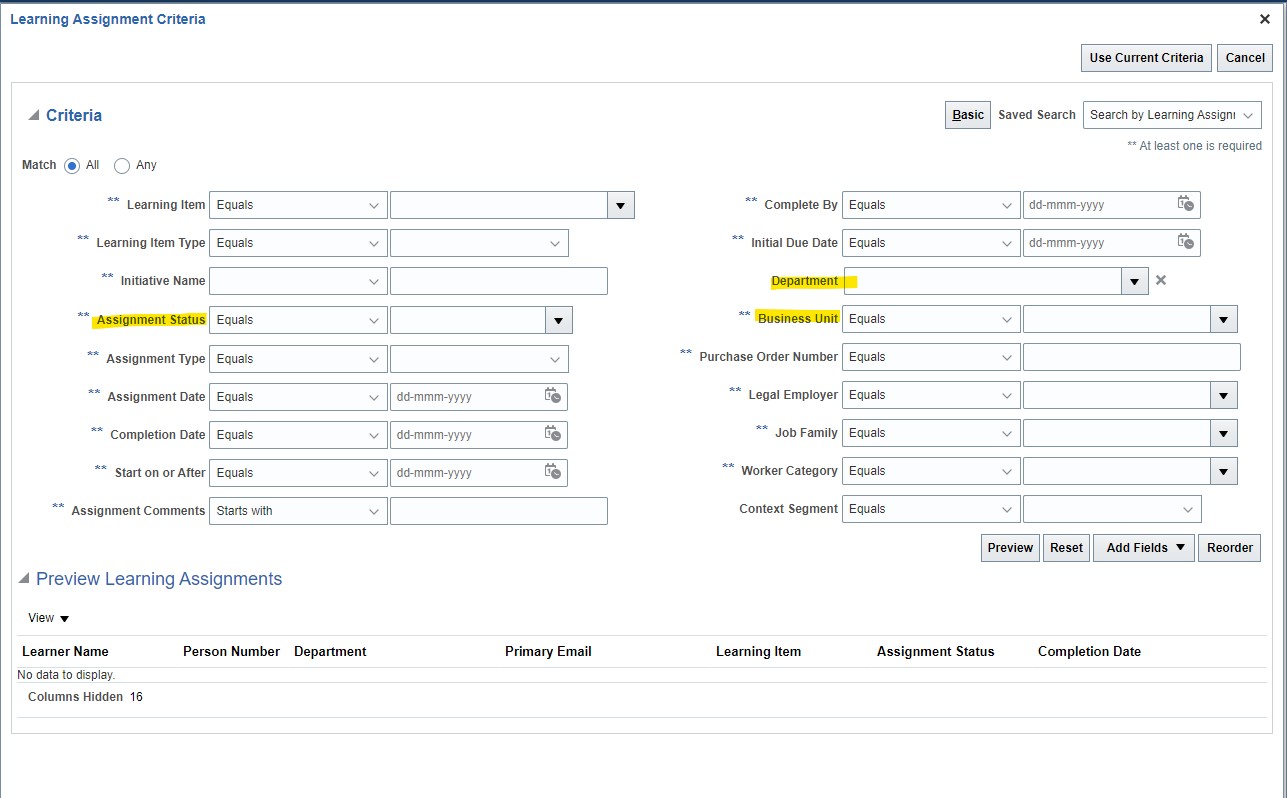Open the Complete By date picker icon
Image resolution: width=1287 pixels, height=798 pixels.
coord(1186,204)
